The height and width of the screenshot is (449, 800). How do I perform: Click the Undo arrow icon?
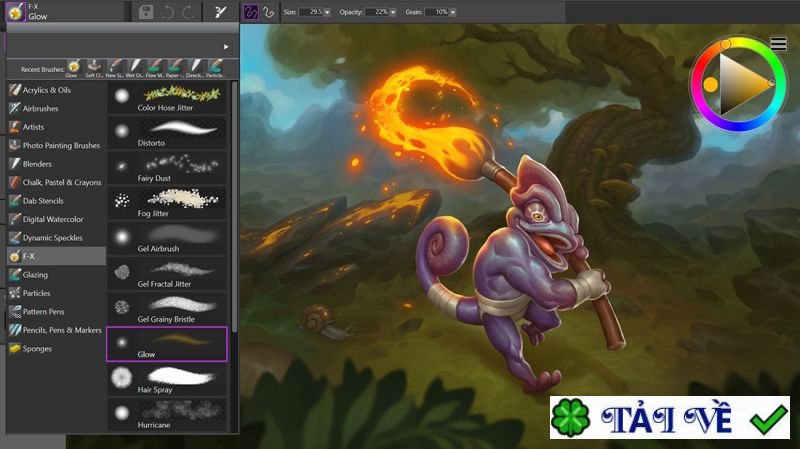click(x=167, y=12)
